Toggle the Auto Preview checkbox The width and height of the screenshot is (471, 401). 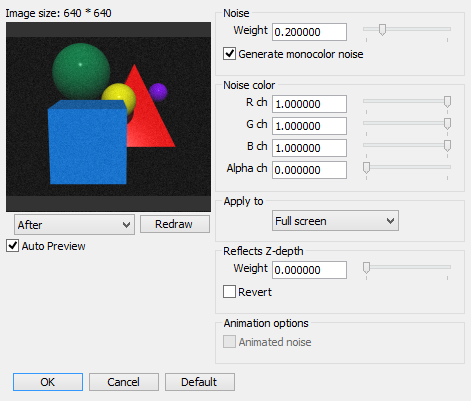12,246
